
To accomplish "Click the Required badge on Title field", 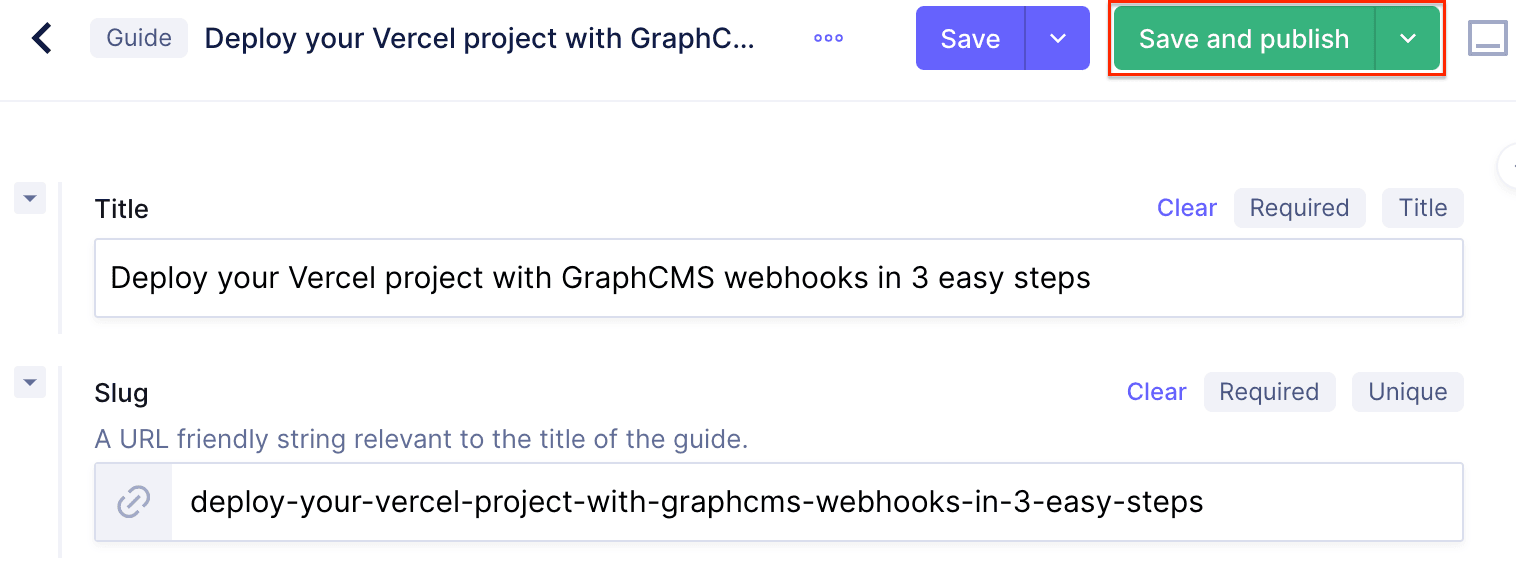I will 1299,208.
